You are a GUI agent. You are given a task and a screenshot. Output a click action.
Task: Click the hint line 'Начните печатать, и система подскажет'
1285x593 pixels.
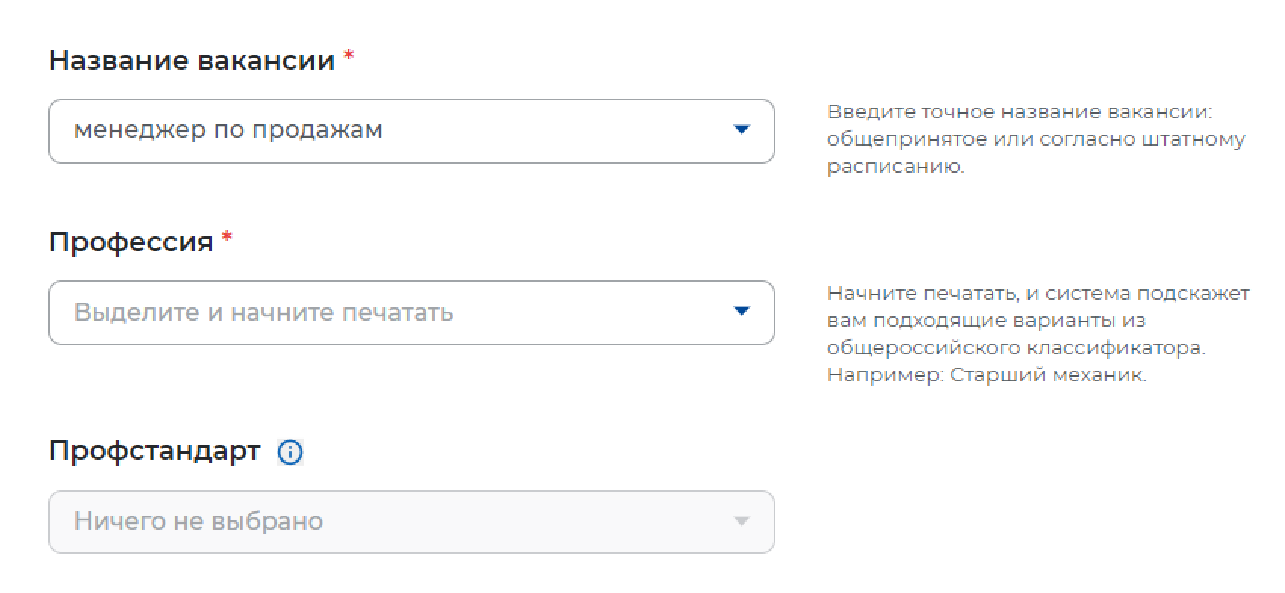[1038, 294]
